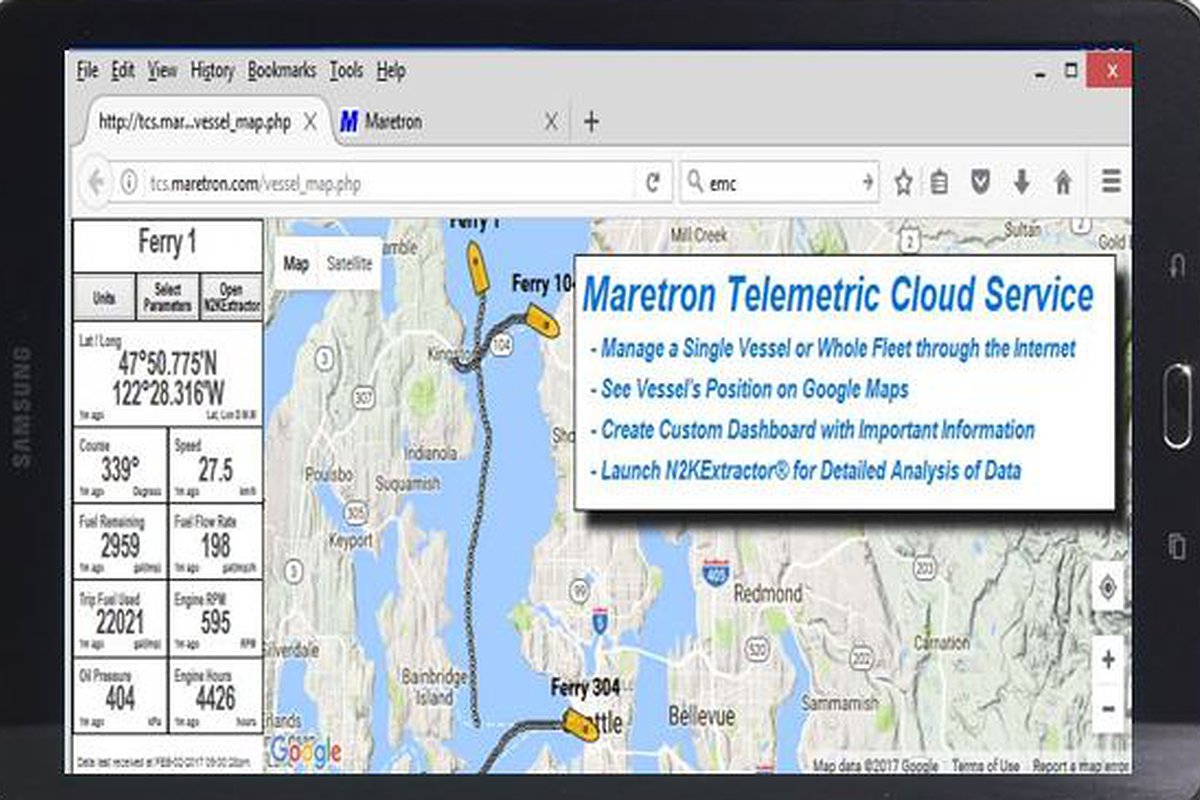Open the Terms of Use link
This screenshot has height=800, width=1200.
985,766
